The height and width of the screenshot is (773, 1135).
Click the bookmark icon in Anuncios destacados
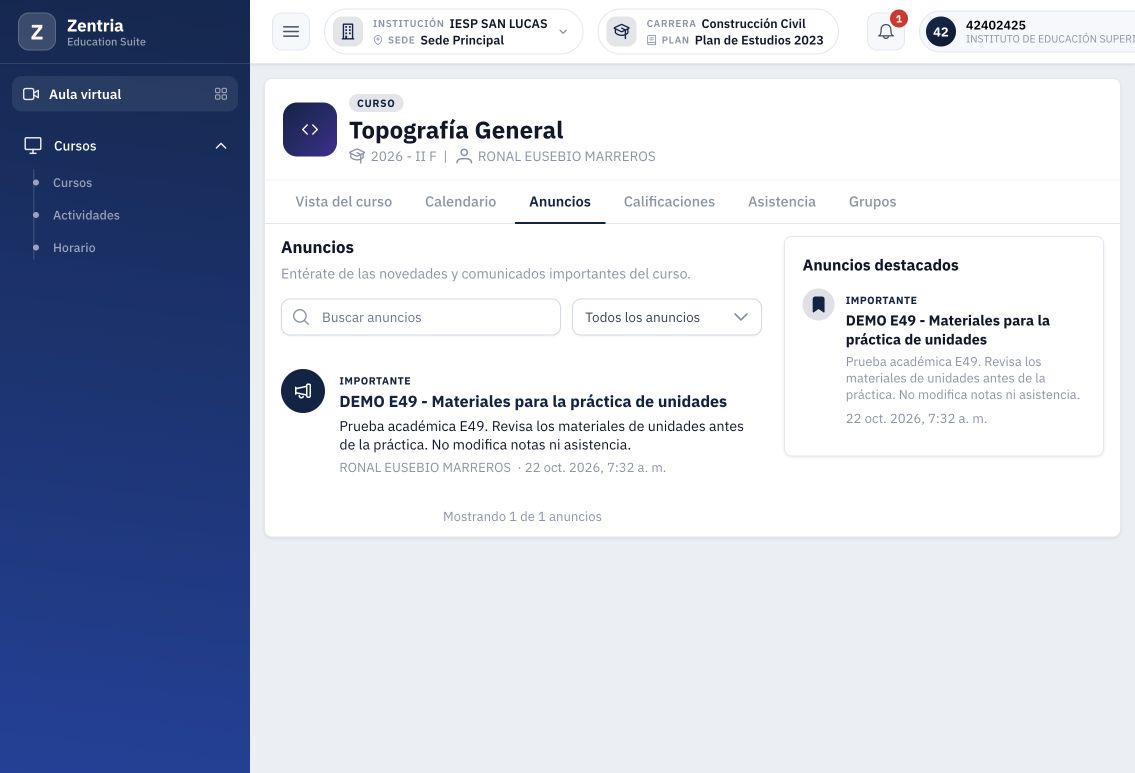pos(818,304)
